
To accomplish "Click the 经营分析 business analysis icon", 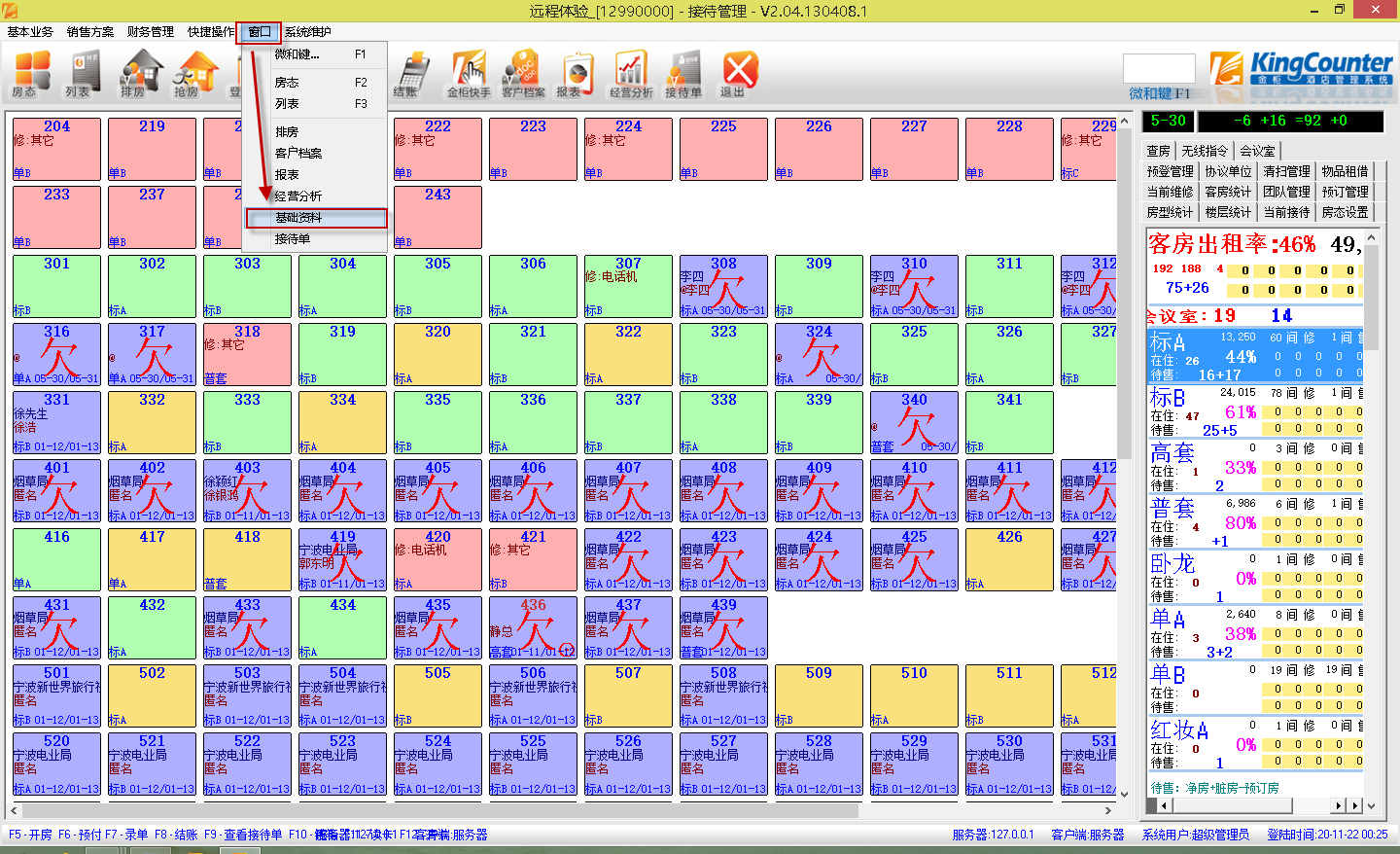I will point(631,74).
